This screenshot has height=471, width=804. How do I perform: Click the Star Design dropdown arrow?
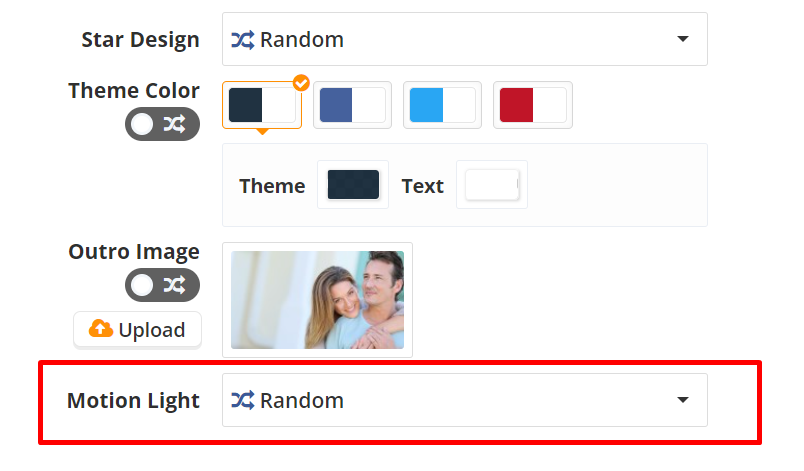pyautogui.click(x=683, y=40)
